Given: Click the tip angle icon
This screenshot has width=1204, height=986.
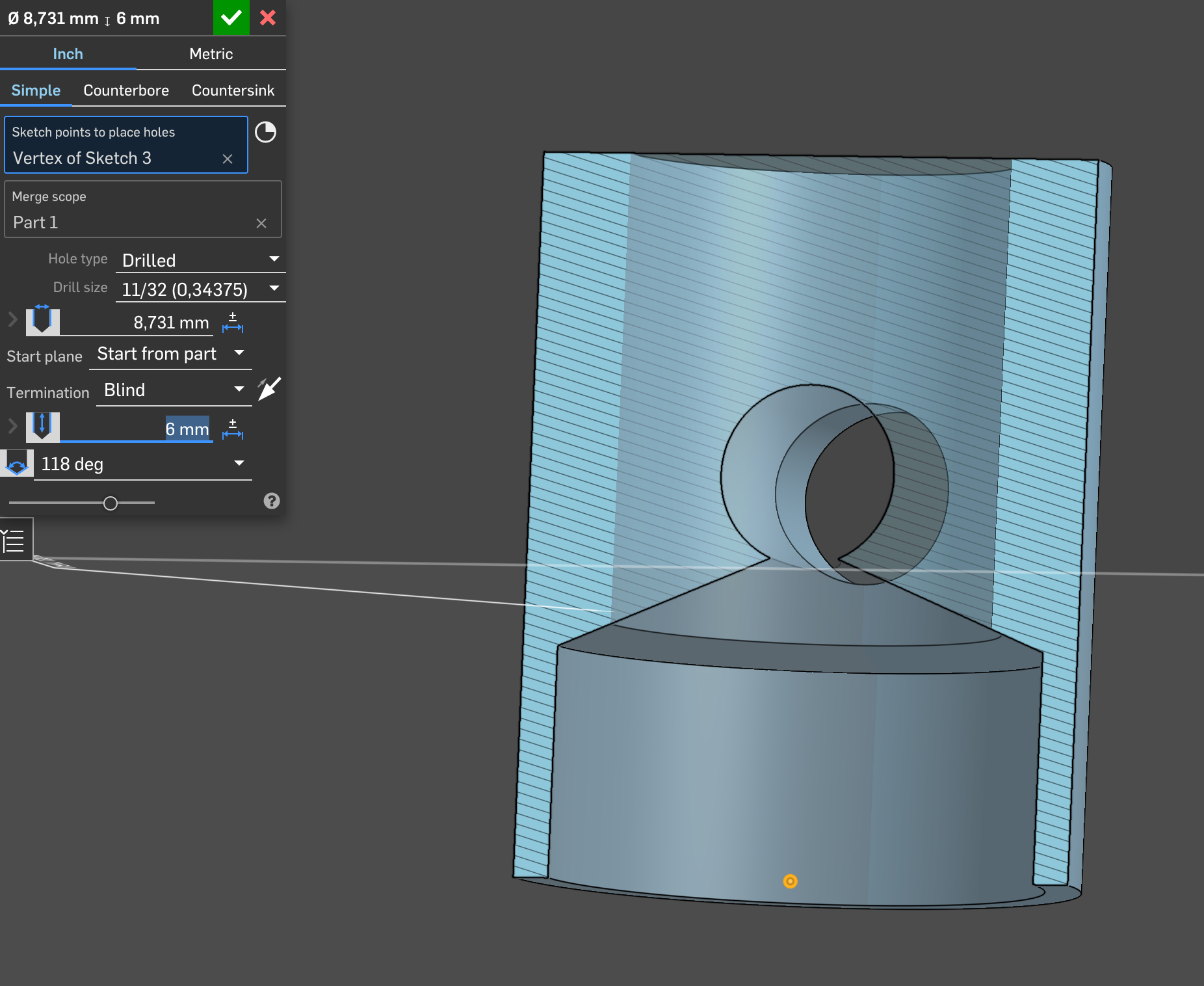Looking at the screenshot, I should (x=17, y=464).
